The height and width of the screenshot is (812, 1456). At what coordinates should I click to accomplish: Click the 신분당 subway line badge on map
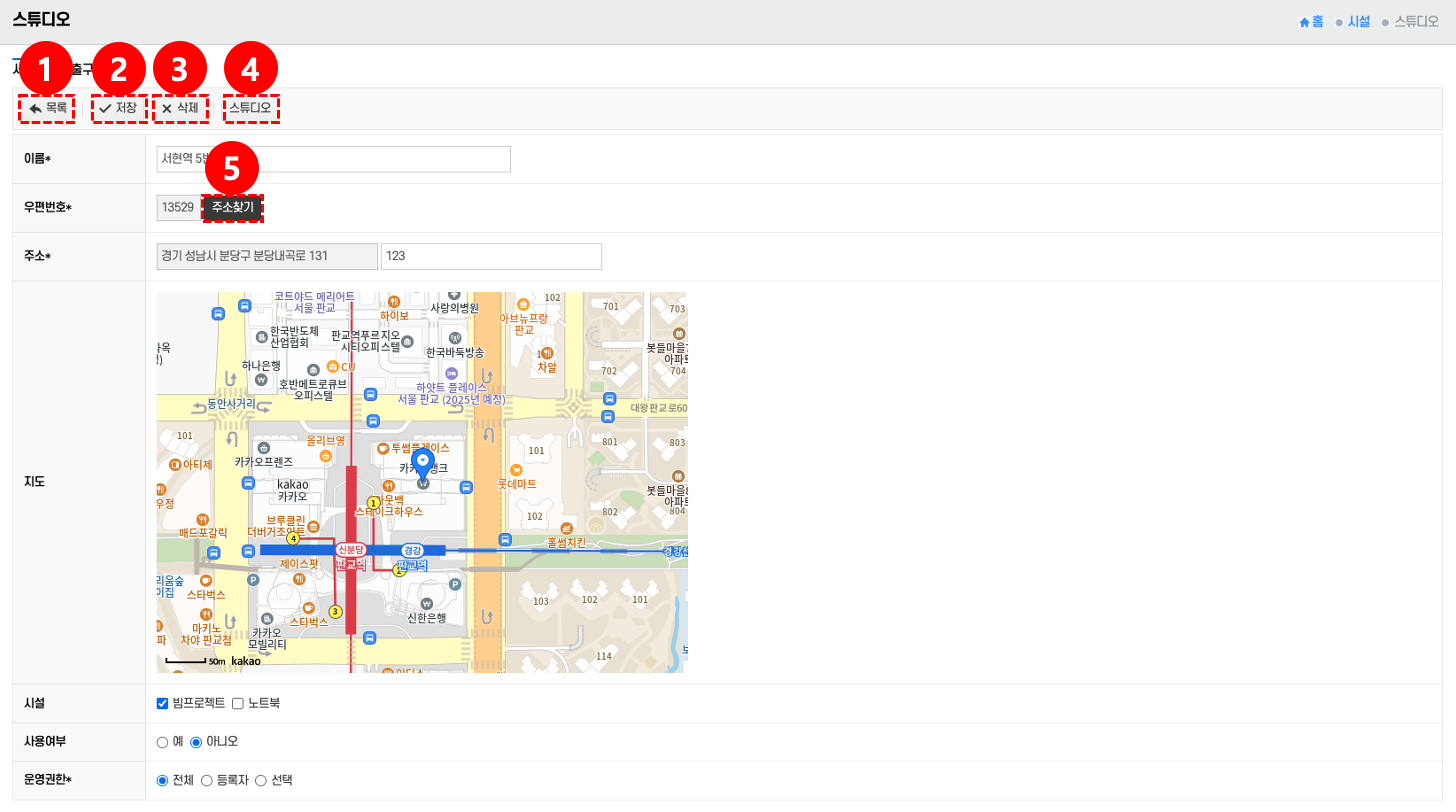(x=351, y=550)
